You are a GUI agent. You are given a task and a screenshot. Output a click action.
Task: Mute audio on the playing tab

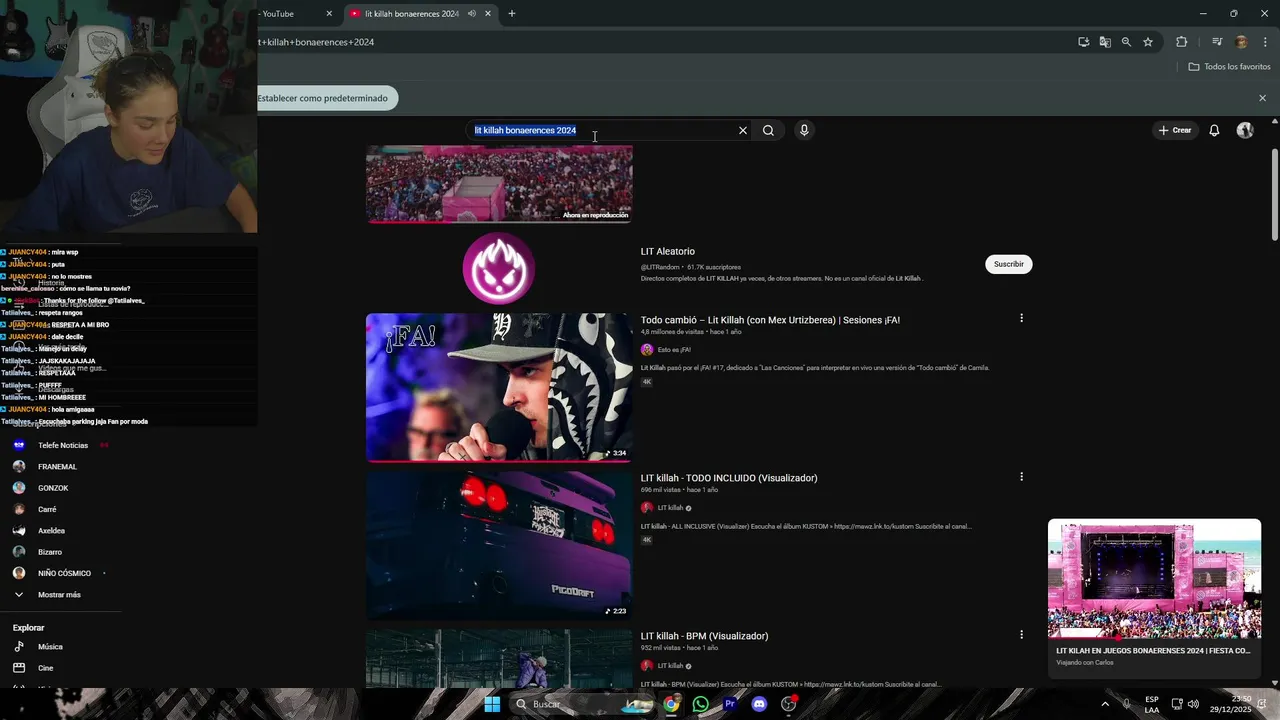click(472, 14)
